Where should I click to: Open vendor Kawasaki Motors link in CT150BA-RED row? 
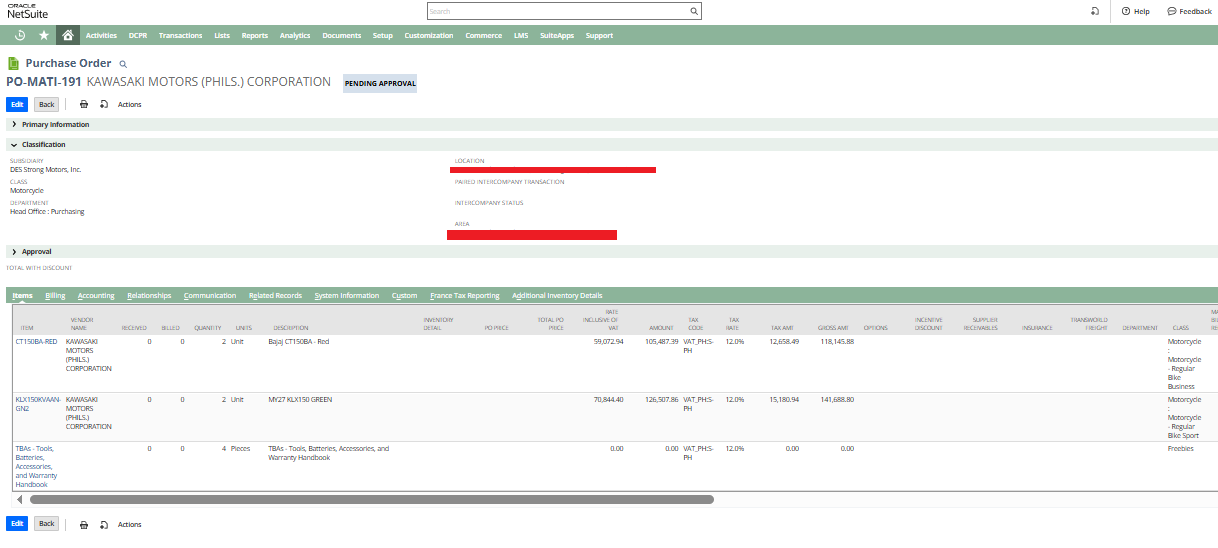pyautogui.click(x=89, y=354)
